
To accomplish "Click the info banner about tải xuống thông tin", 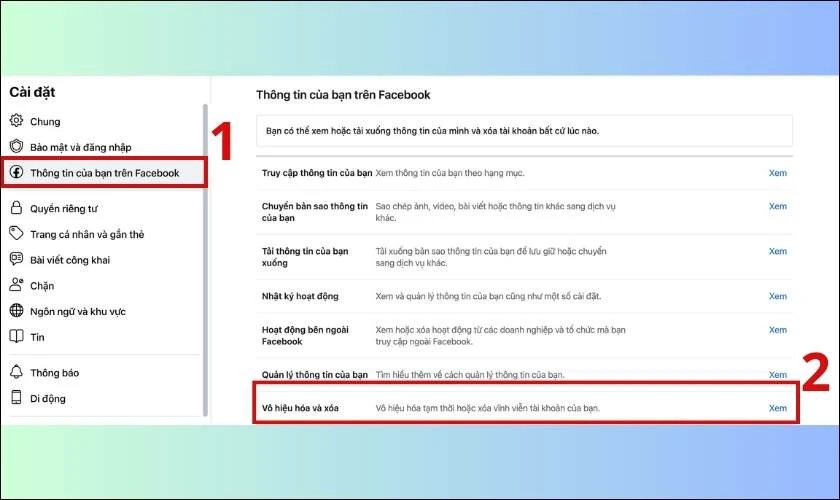I will (524, 131).
